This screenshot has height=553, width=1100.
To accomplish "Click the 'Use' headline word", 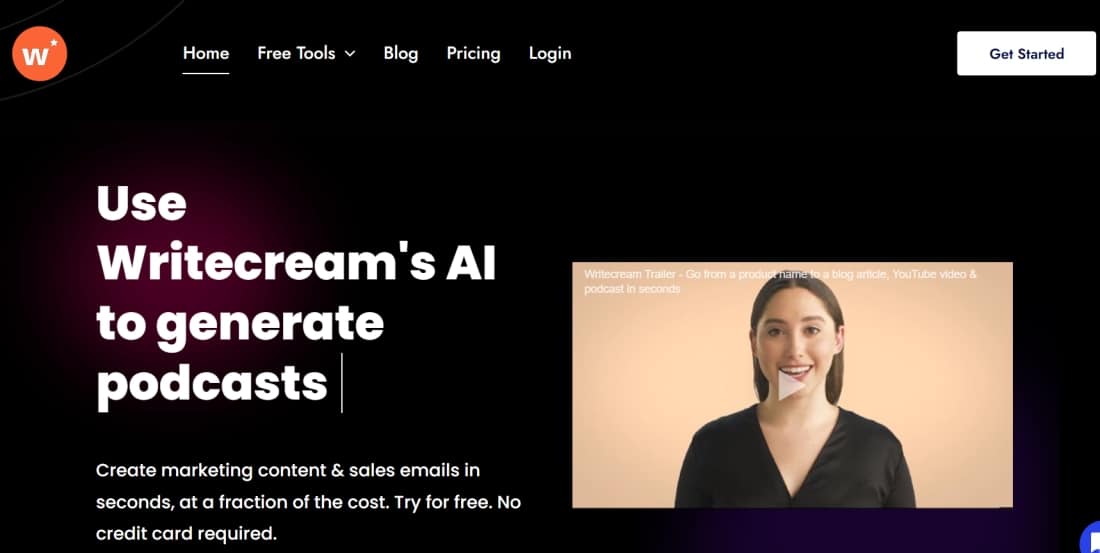I will [141, 204].
